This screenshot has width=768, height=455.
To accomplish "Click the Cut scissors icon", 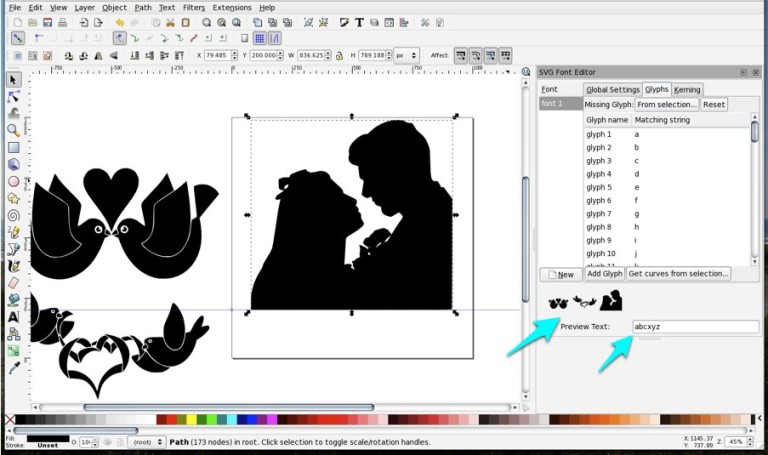I will click(170, 23).
